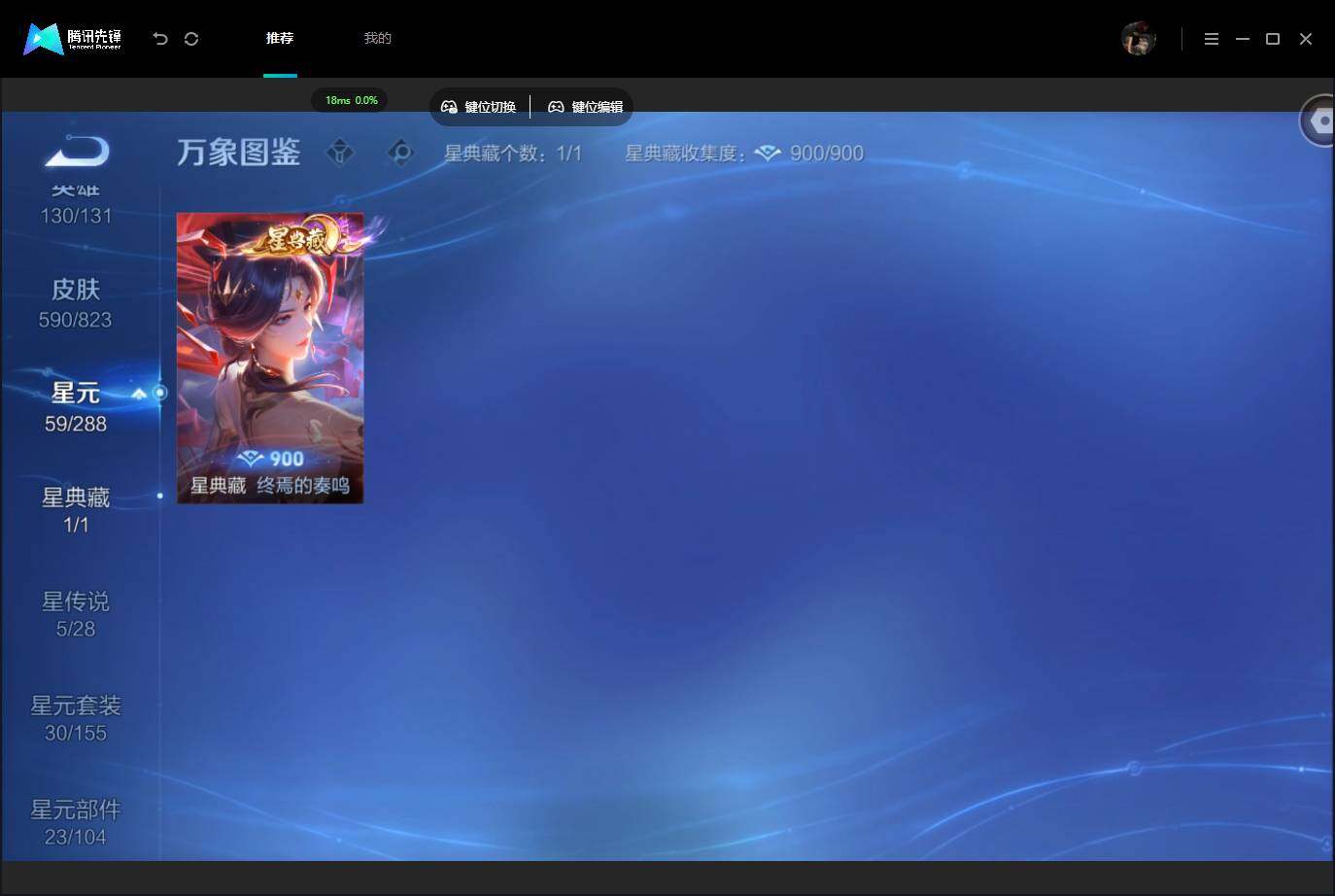
Task: Click the first diamond filter icon beside 万象图鉴
Action: coord(340,153)
